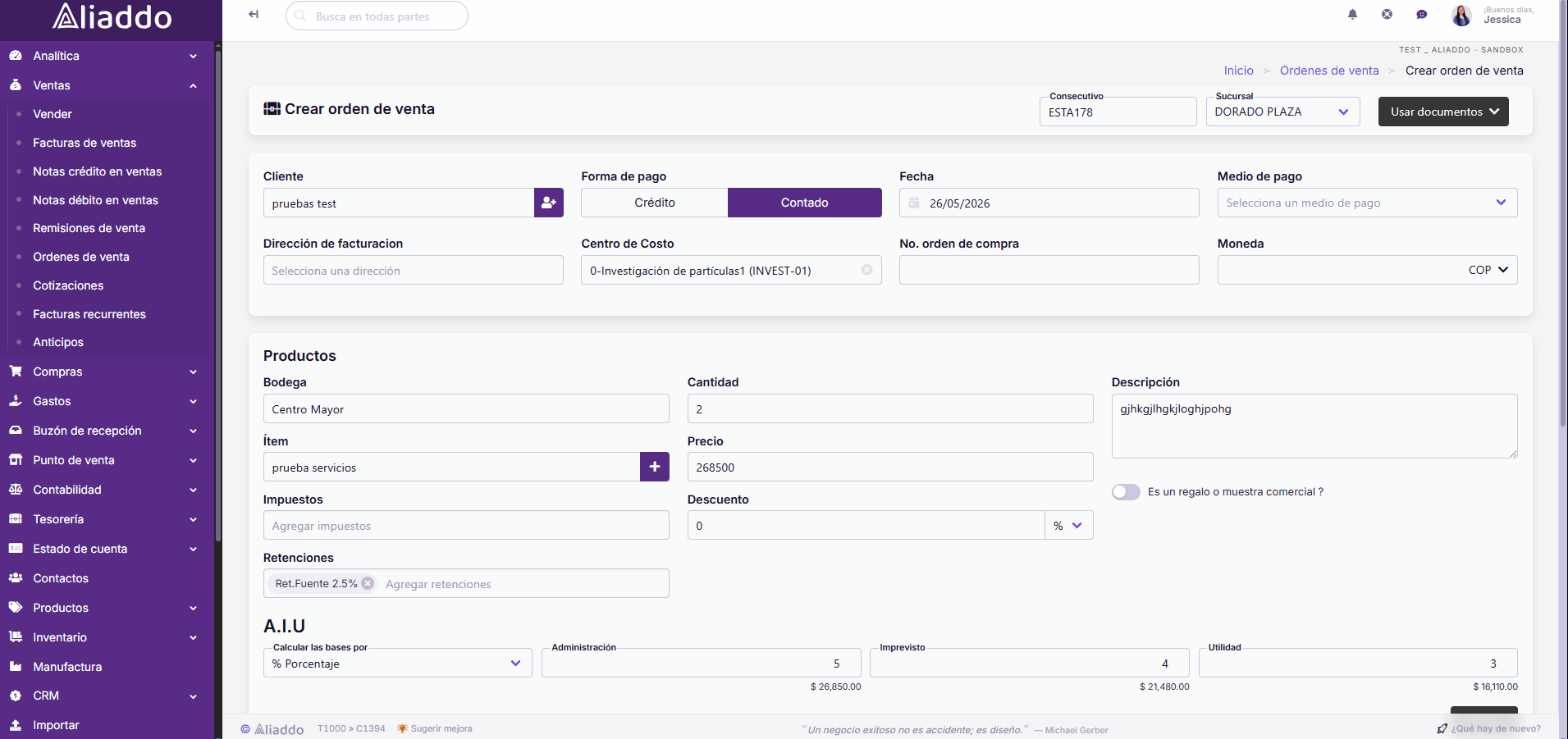1568x739 pixels.
Task: Click the Compras cart icon
Action: pyautogui.click(x=16, y=372)
